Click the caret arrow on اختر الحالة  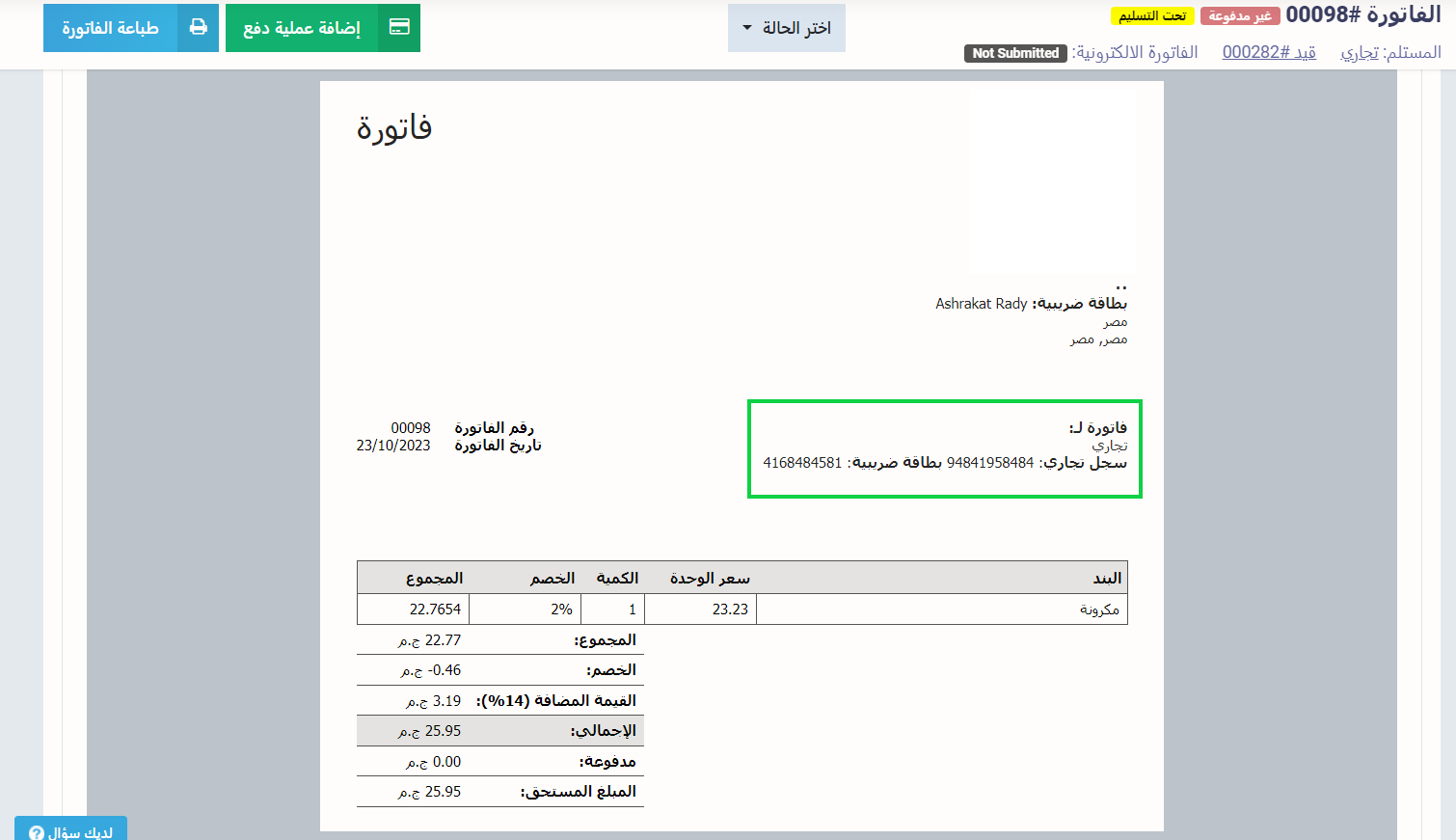(747, 28)
